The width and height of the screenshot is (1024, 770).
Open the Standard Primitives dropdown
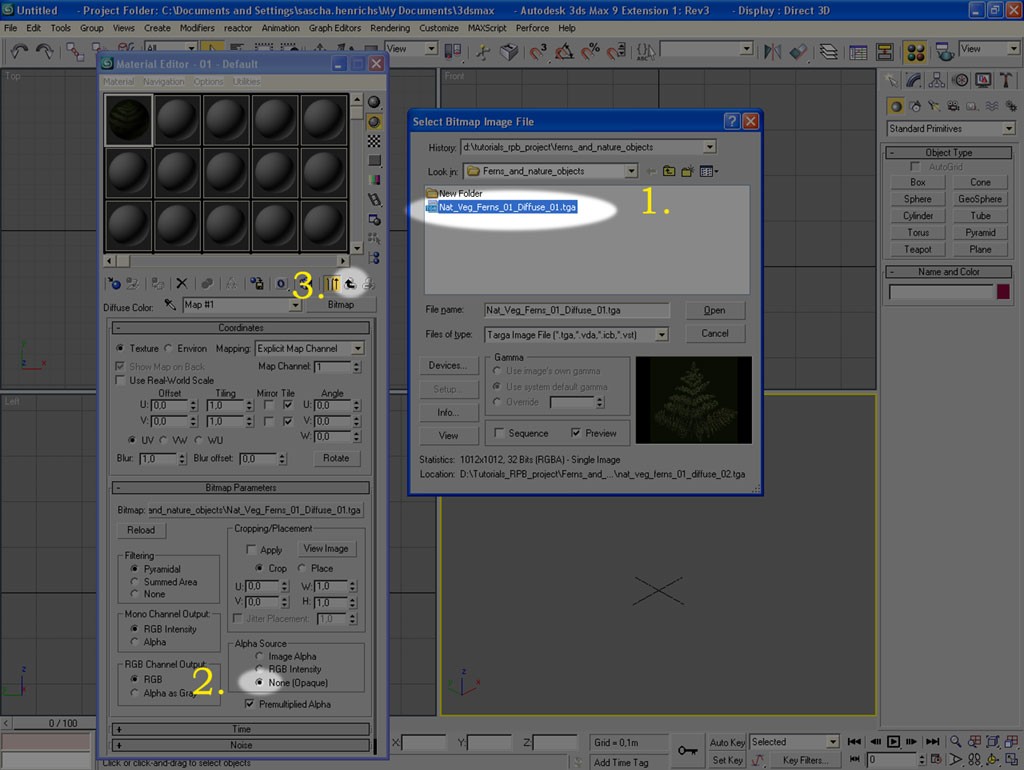click(1009, 129)
